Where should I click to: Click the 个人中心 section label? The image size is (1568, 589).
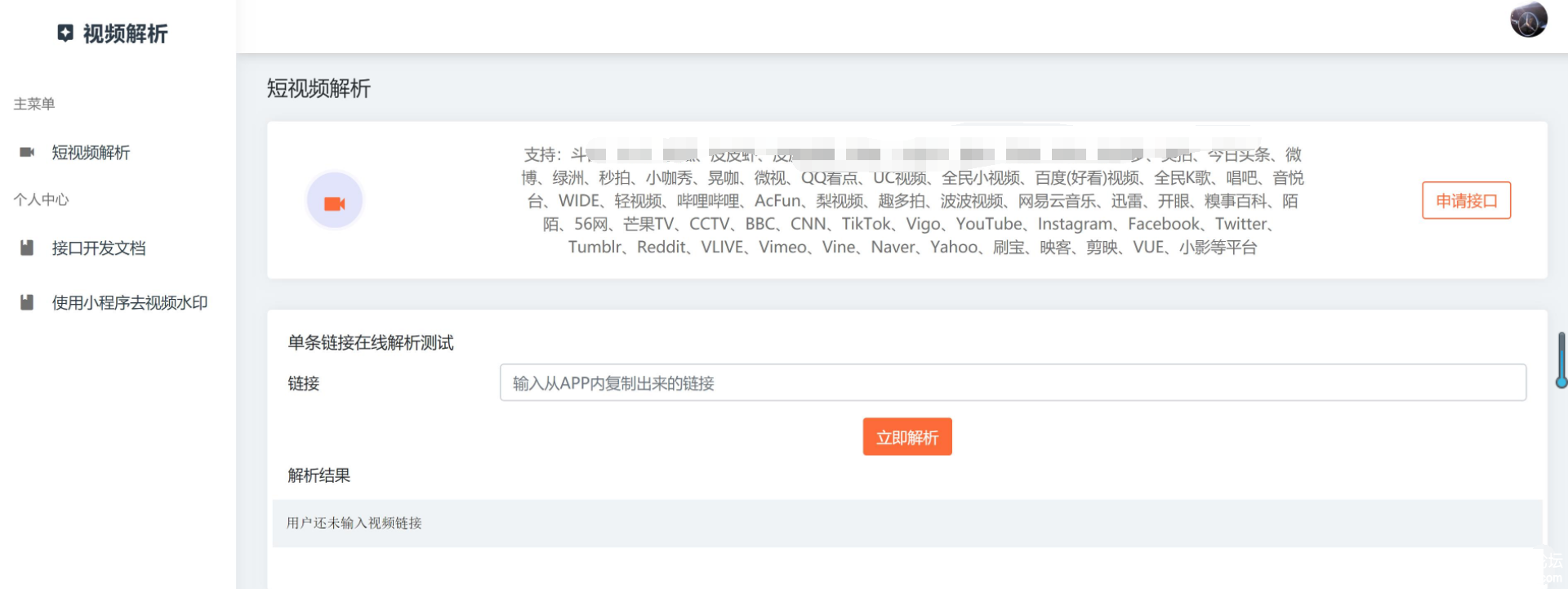[x=41, y=199]
